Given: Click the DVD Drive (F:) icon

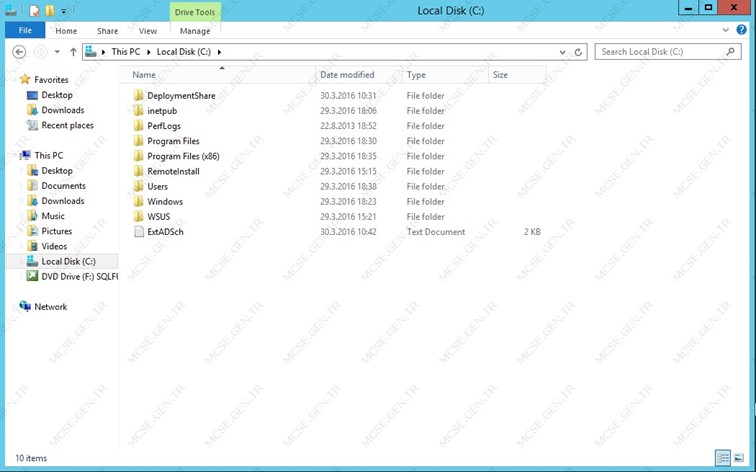Looking at the screenshot, I should click(x=32, y=276).
